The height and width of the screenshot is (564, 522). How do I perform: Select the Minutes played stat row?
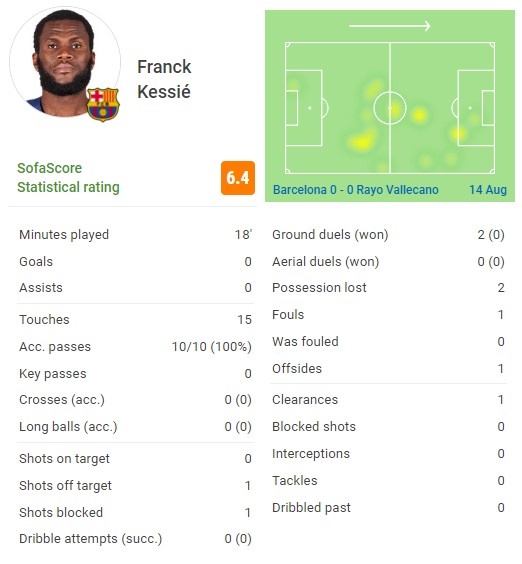tap(135, 235)
